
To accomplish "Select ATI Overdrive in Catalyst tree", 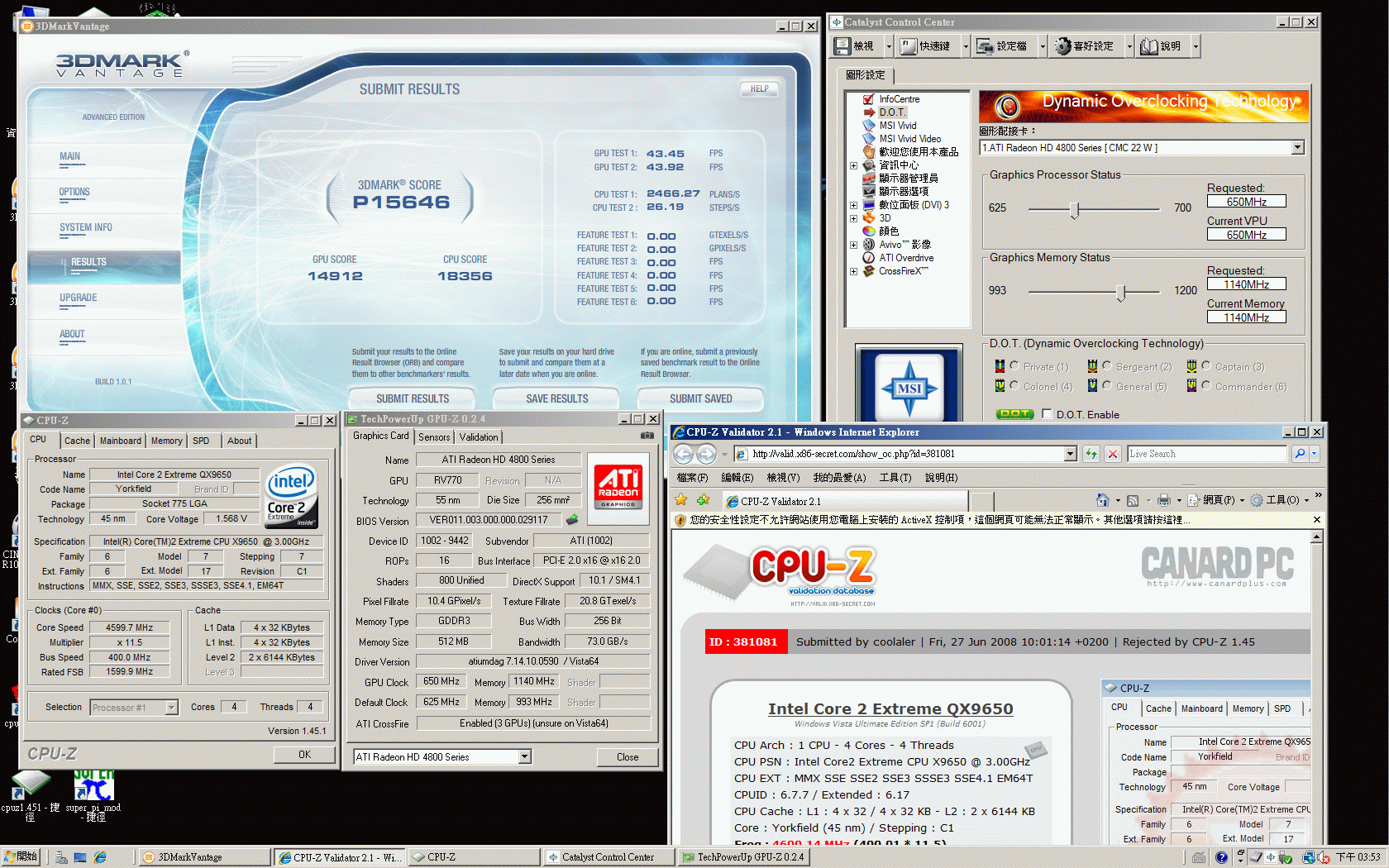I will [x=906, y=258].
